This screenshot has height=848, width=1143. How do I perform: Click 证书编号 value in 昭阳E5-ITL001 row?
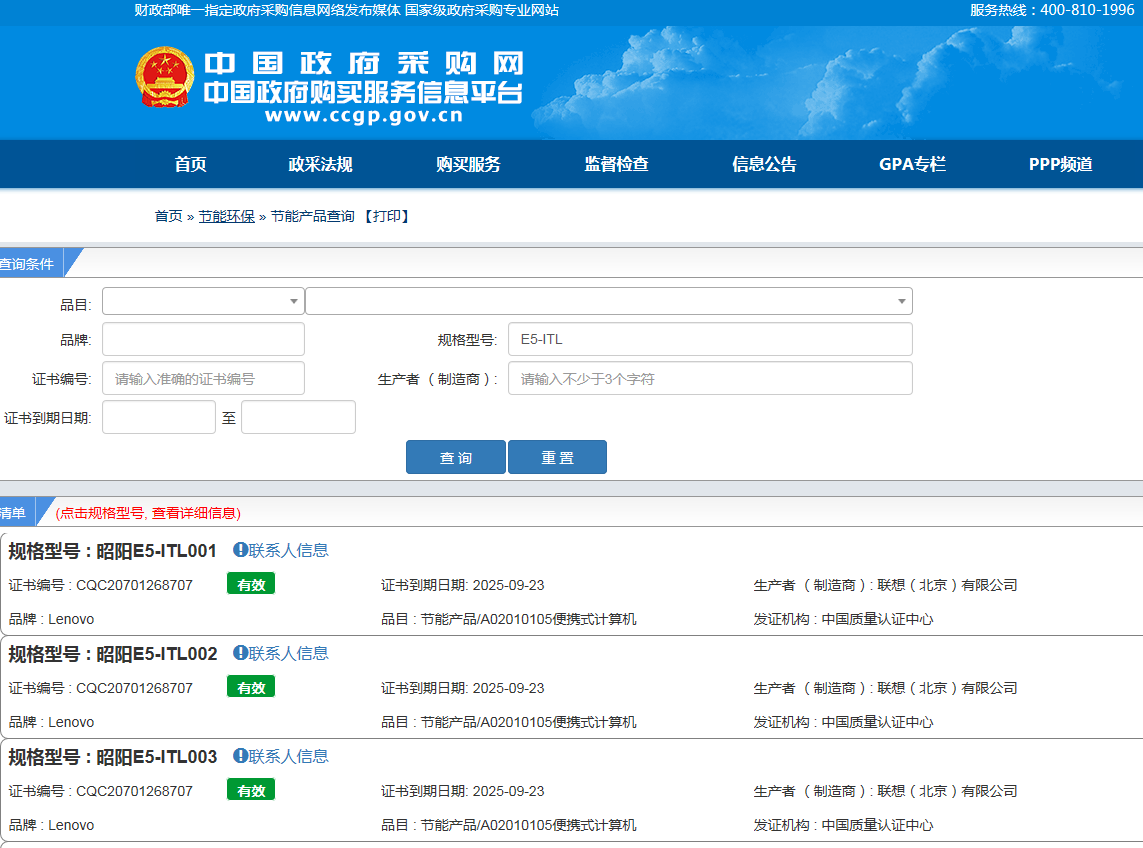tap(135, 586)
